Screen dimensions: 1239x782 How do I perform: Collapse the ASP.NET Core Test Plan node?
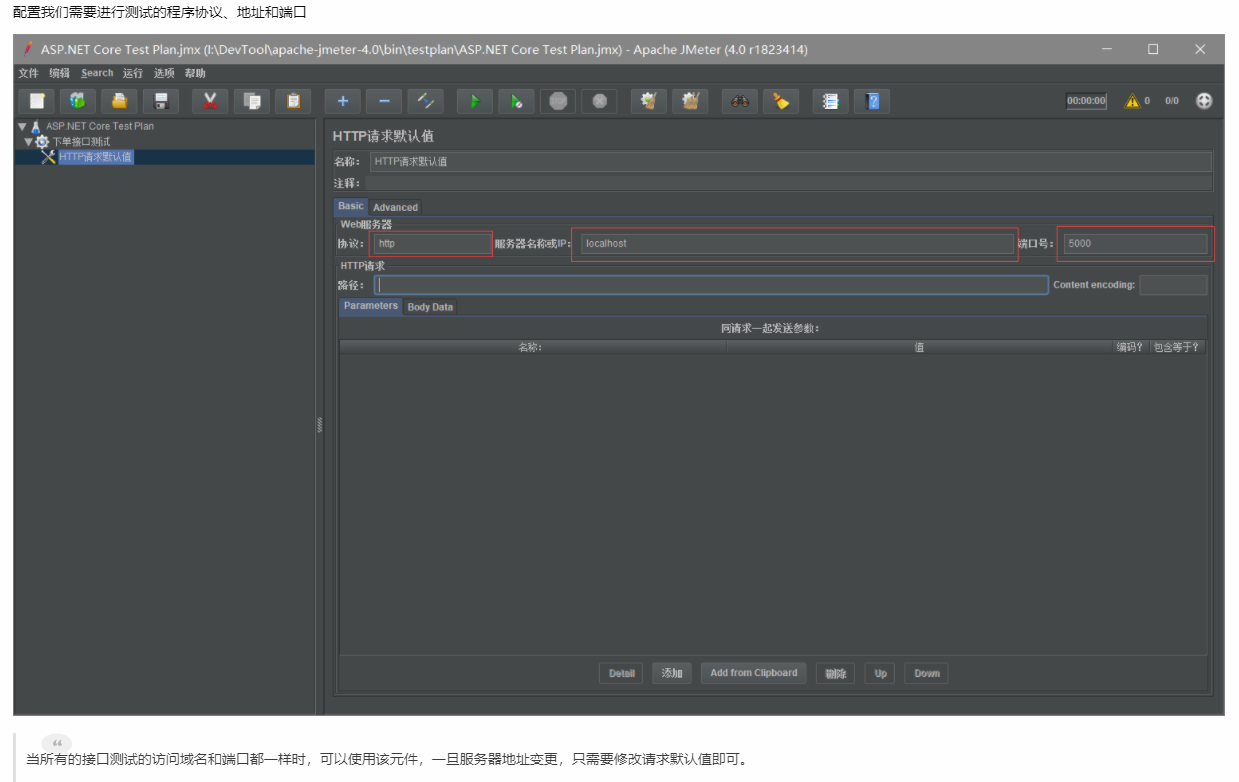click(22, 127)
